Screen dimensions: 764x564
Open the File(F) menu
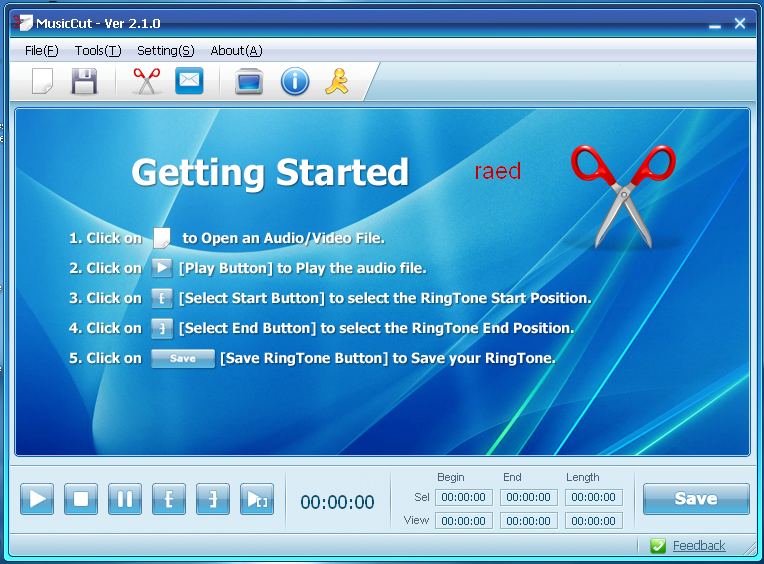41,51
